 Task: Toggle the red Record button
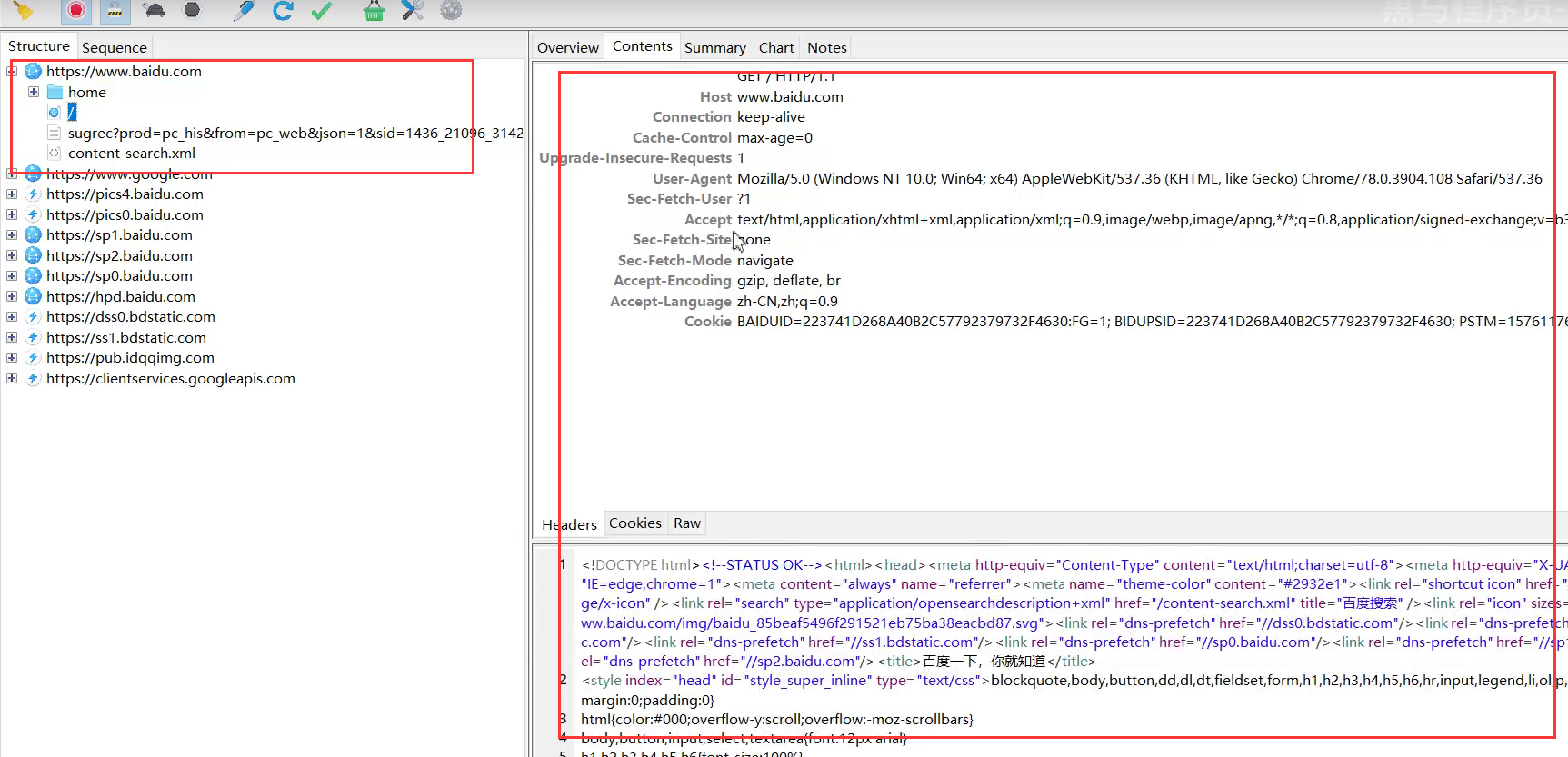point(76,10)
